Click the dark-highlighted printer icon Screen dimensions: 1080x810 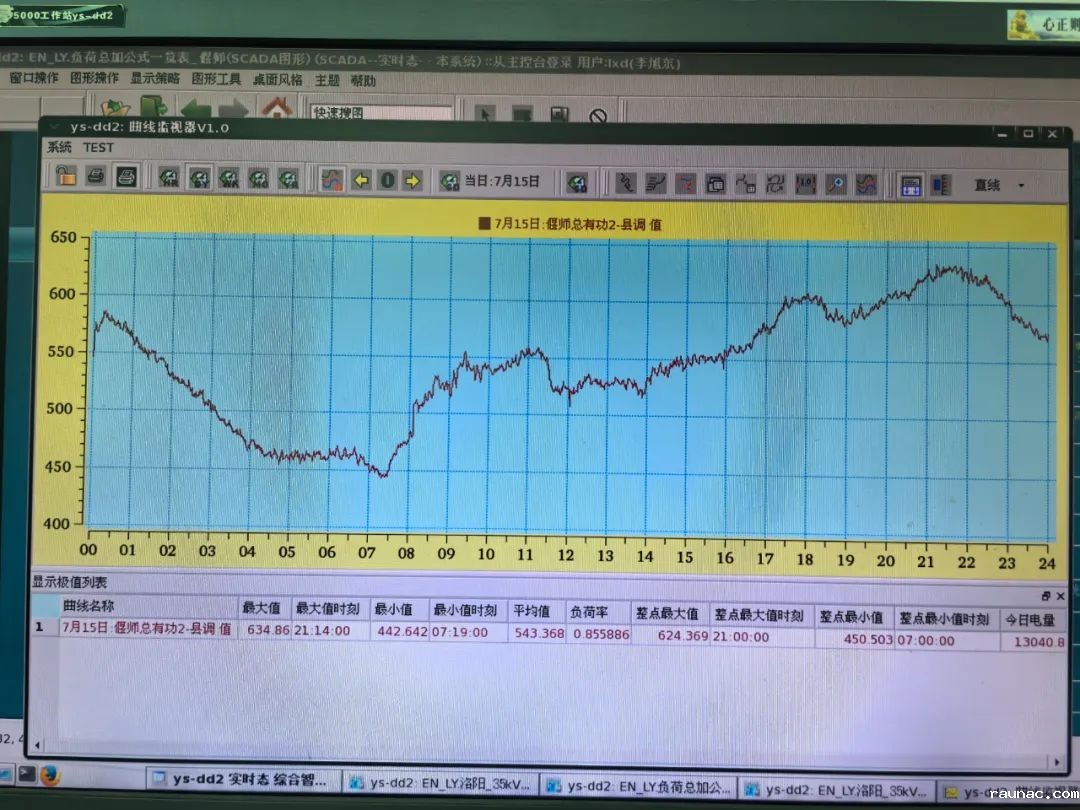click(126, 178)
